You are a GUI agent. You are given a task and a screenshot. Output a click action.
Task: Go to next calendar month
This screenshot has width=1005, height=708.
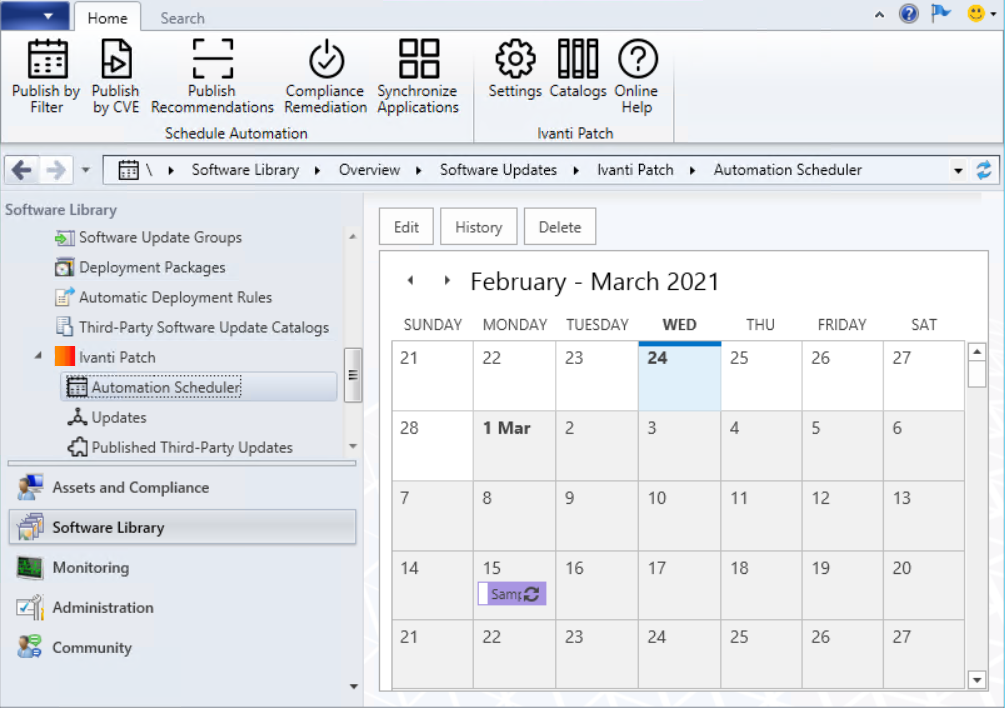[447, 281]
